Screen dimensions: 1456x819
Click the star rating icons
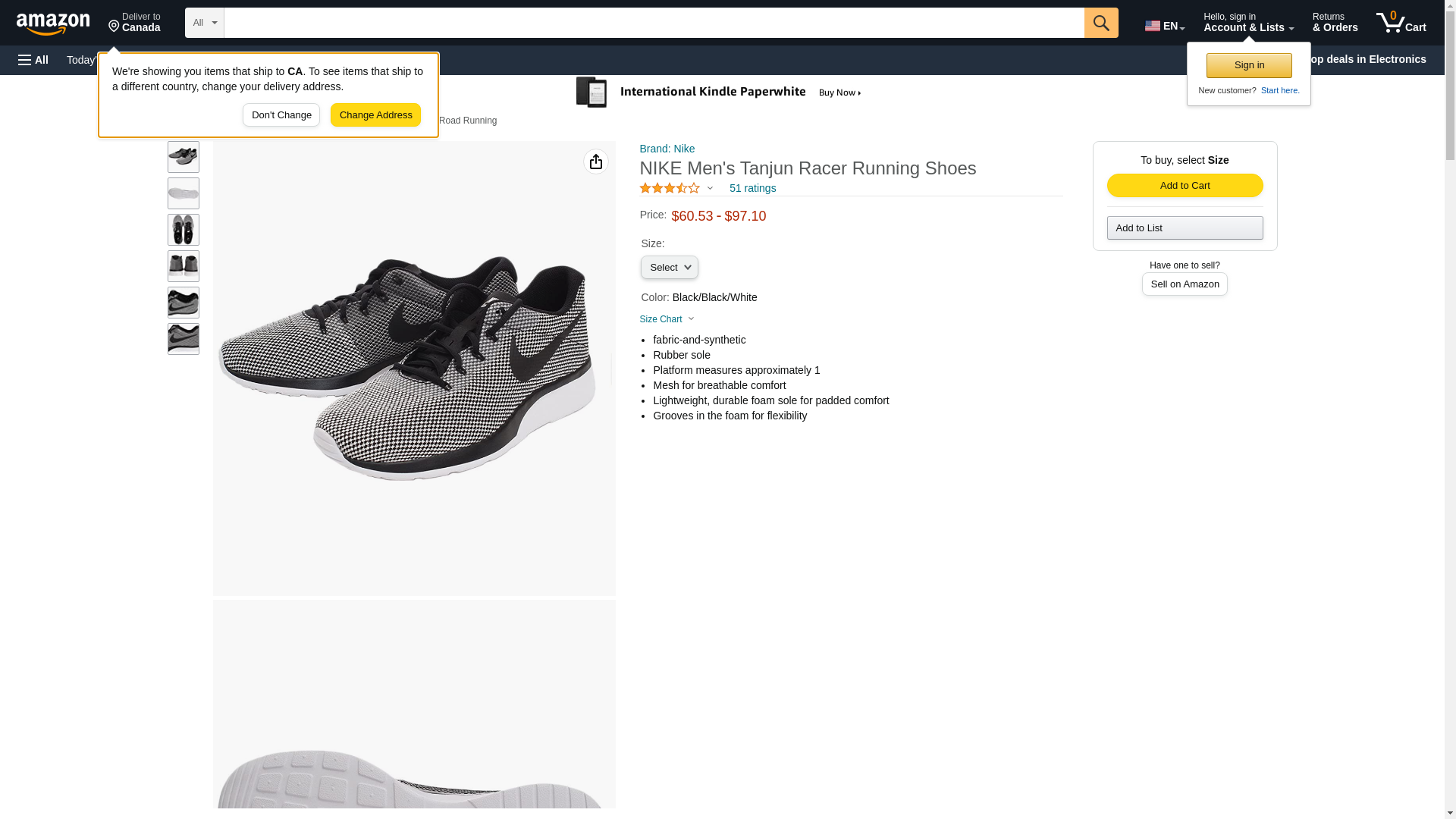(670, 188)
